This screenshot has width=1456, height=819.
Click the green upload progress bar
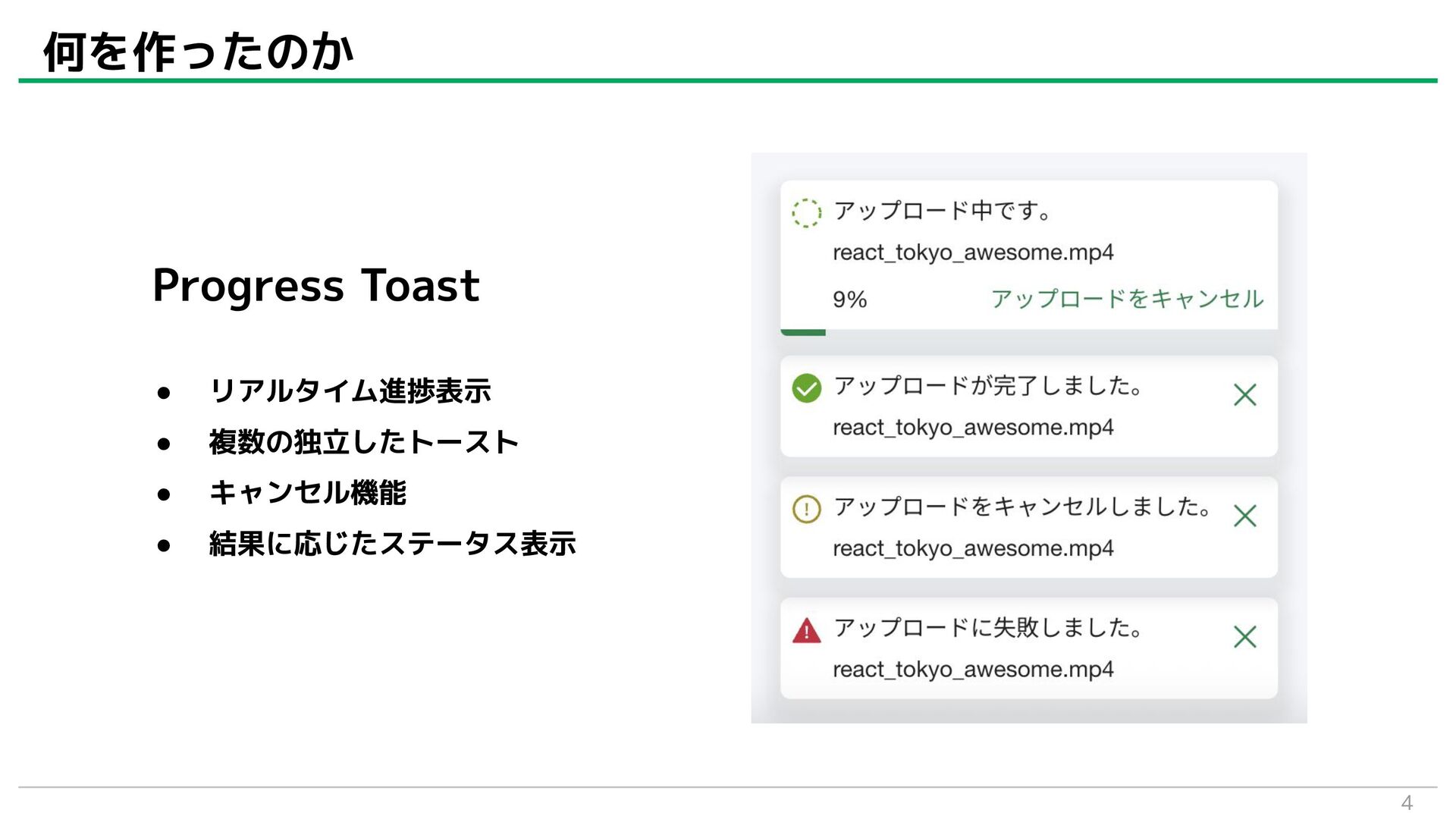coord(803,332)
